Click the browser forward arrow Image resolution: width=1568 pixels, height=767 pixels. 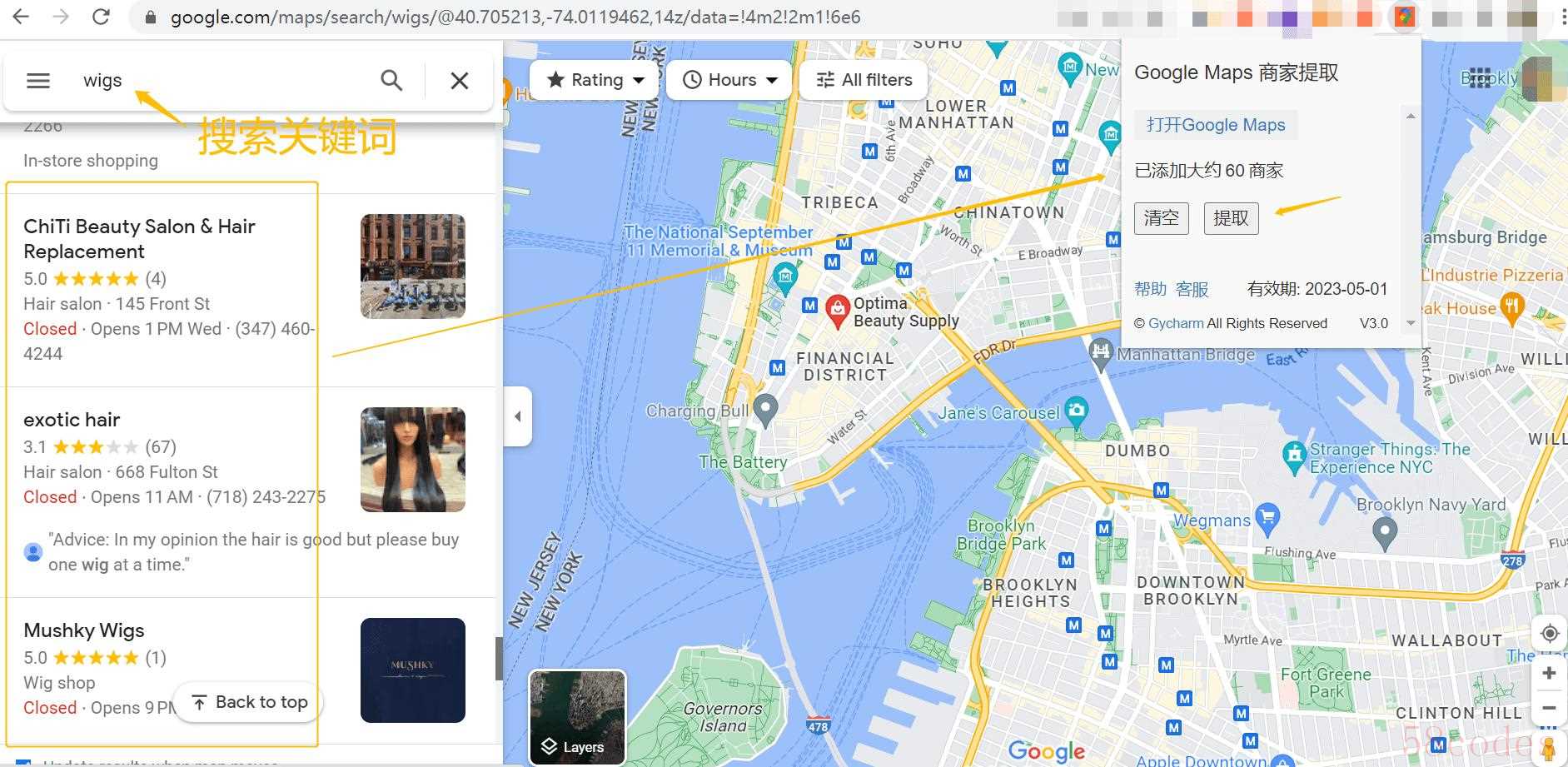61,17
